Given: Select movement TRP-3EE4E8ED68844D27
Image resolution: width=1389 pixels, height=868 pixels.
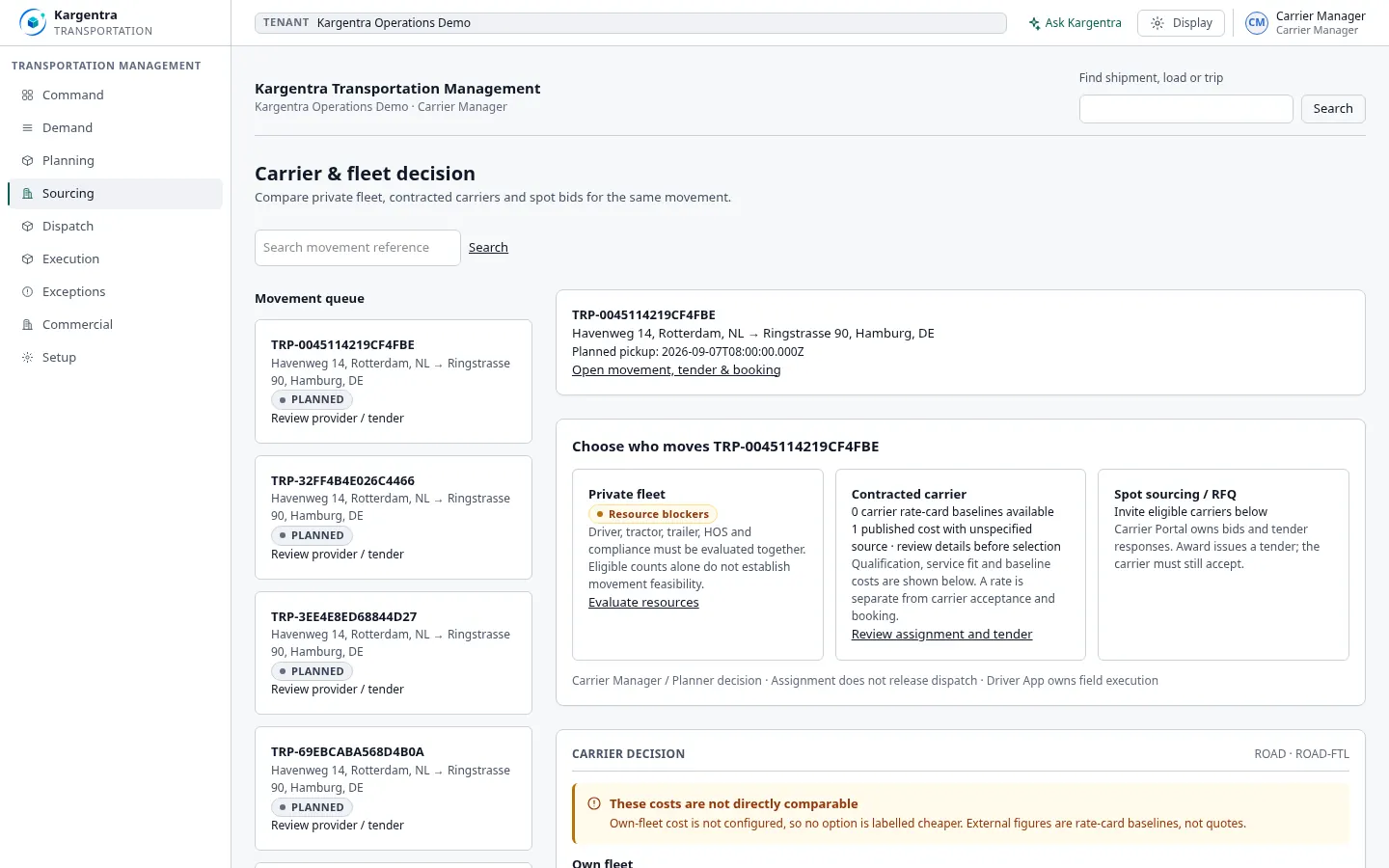Looking at the screenshot, I should click(x=394, y=653).
